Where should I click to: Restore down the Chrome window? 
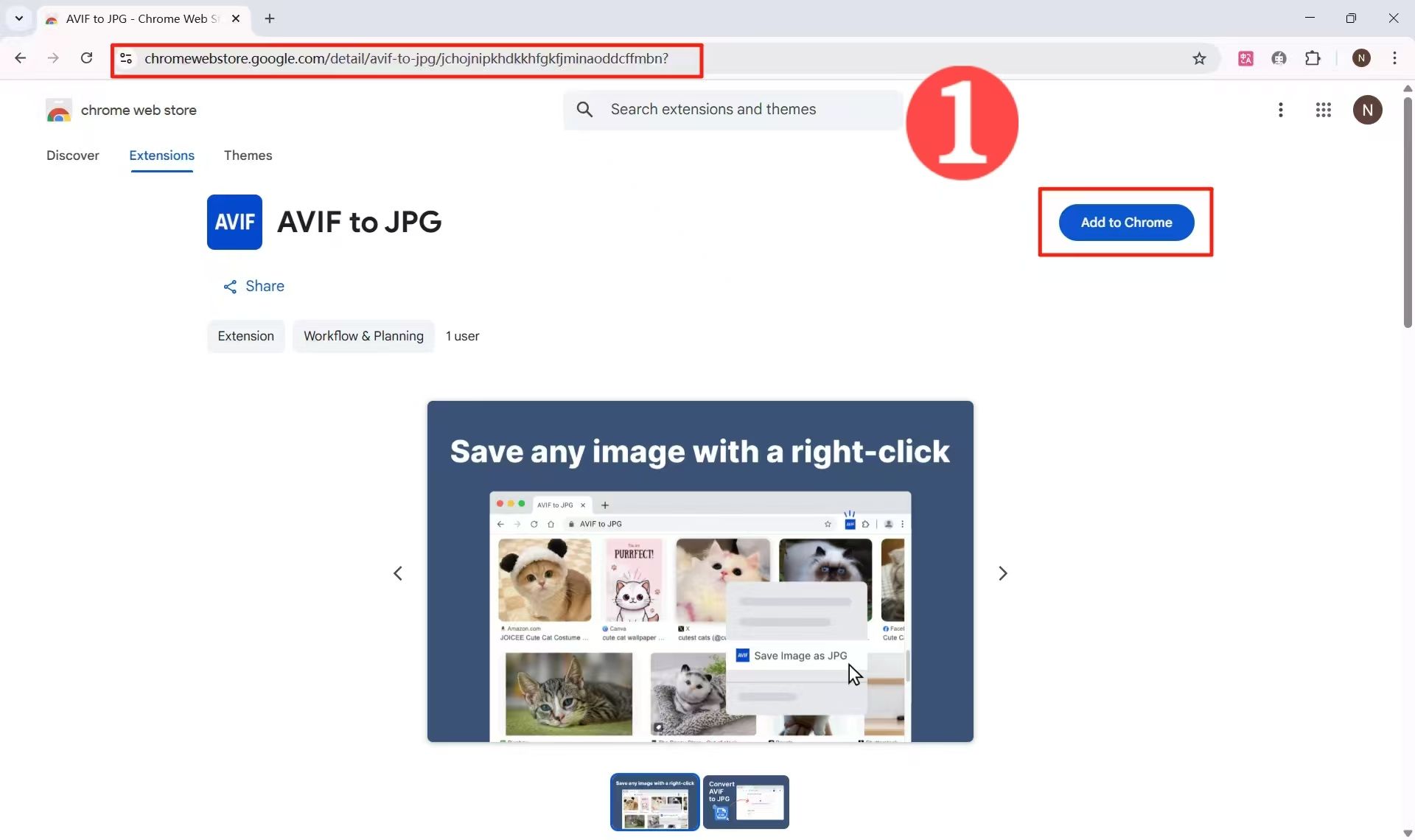click(1351, 18)
